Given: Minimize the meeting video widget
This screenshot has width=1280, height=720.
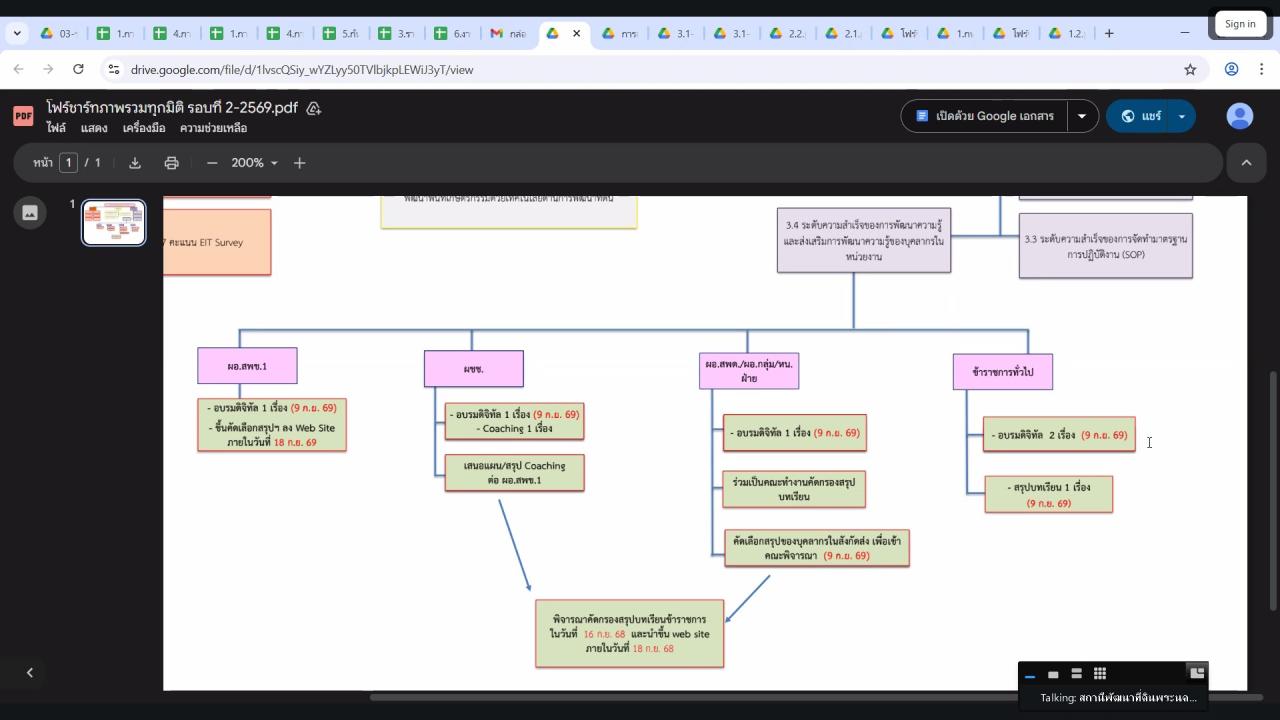Looking at the screenshot, I should (1030, 675).
